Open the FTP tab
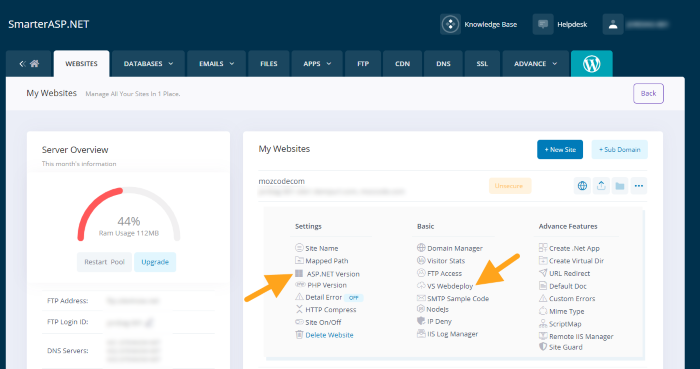Viewport: 700px width, 369px height. (363, 64)
